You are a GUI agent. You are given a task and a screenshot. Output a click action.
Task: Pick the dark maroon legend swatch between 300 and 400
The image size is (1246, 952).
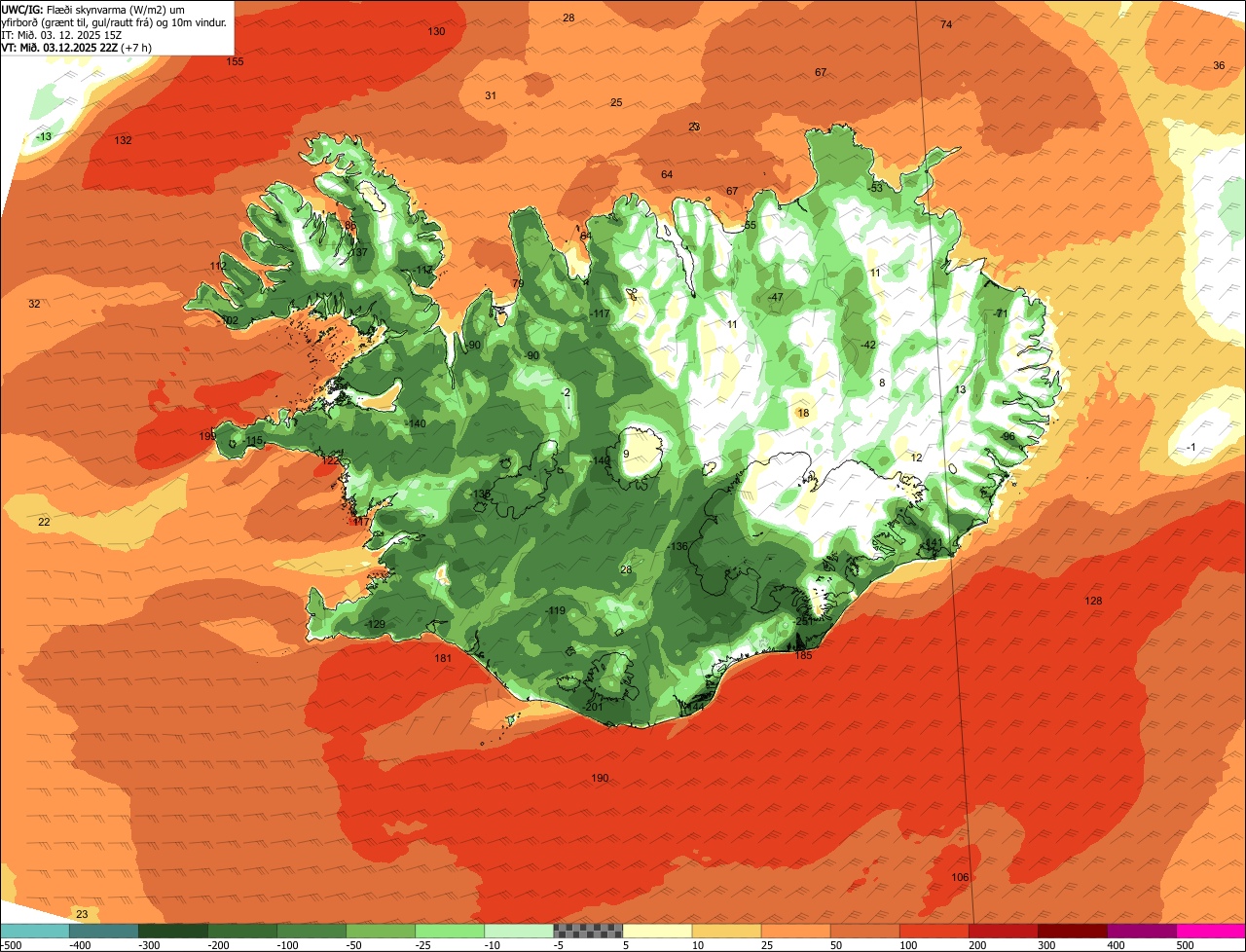point(1073,931)
